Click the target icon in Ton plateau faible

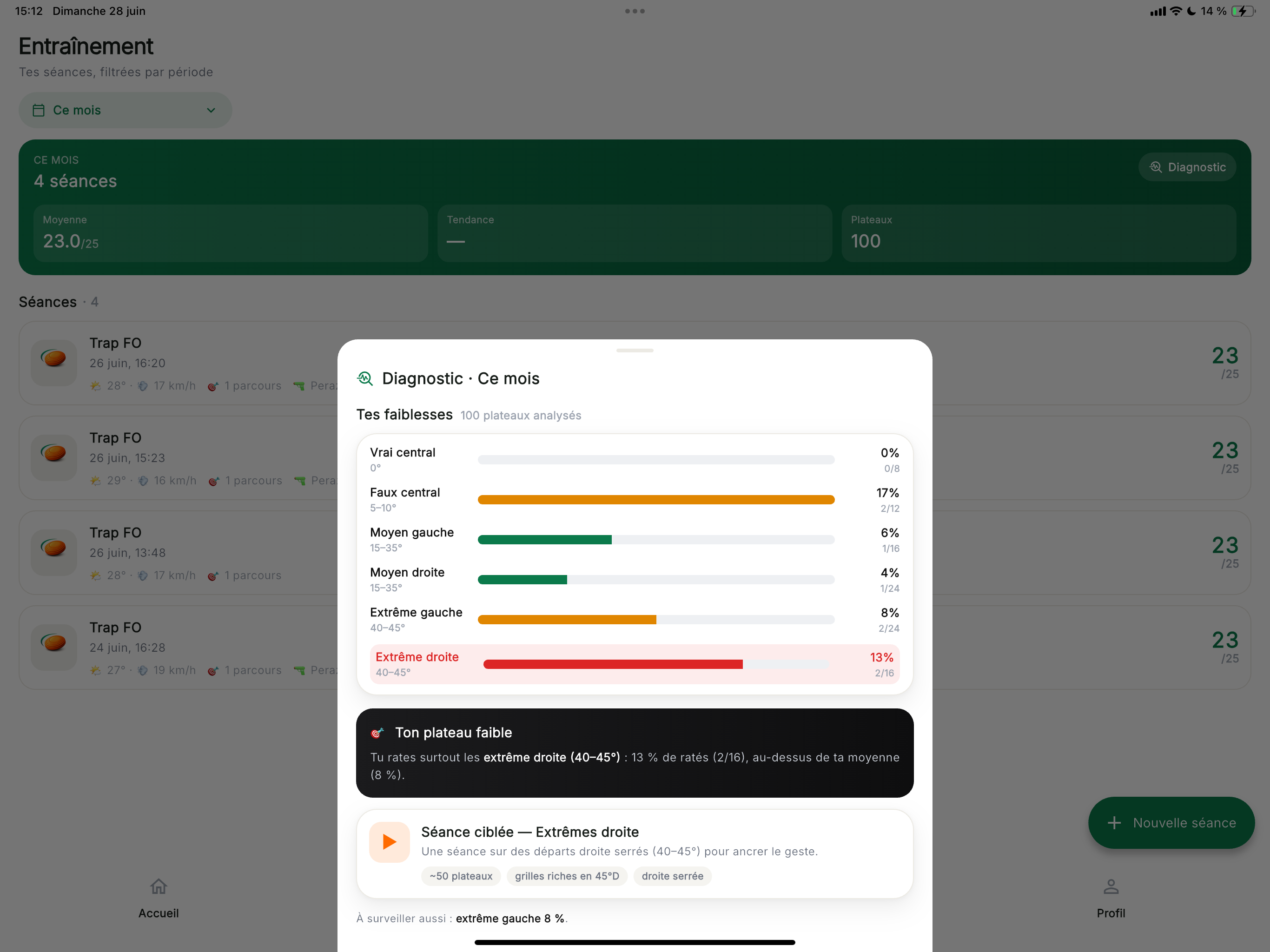pyautogui.click(x=377, y=733)
